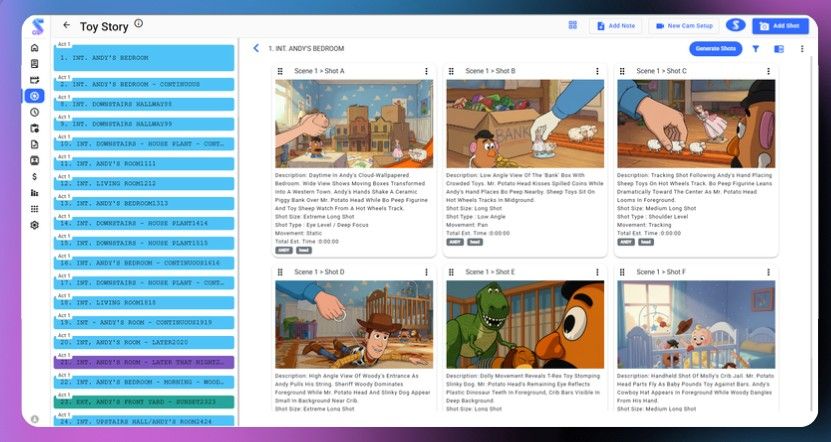This screenshot has width=831, height=442.
Task: Toggle the panel layout view icon
Action: [x=779, y=49]
